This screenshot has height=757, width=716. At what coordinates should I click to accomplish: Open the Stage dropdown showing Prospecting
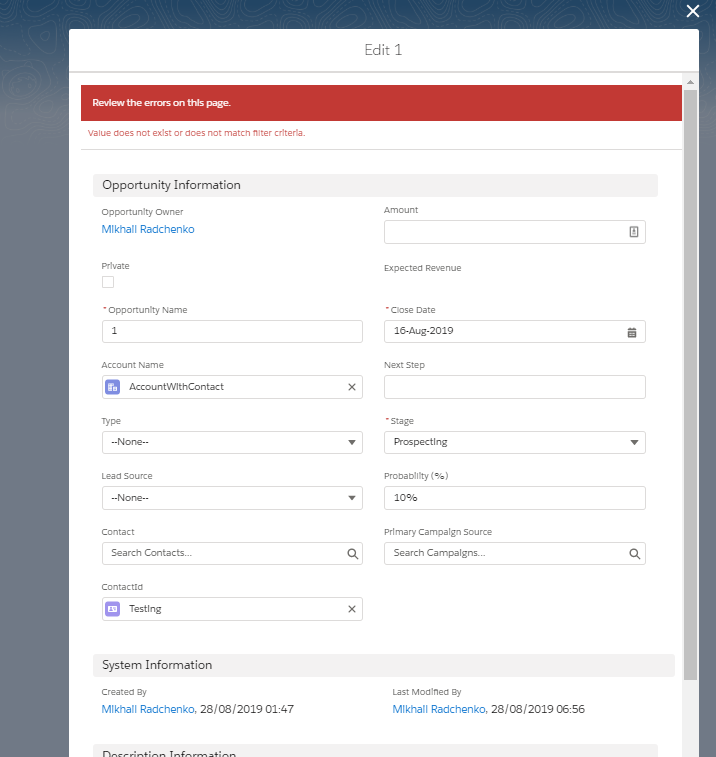click(514, 442)
